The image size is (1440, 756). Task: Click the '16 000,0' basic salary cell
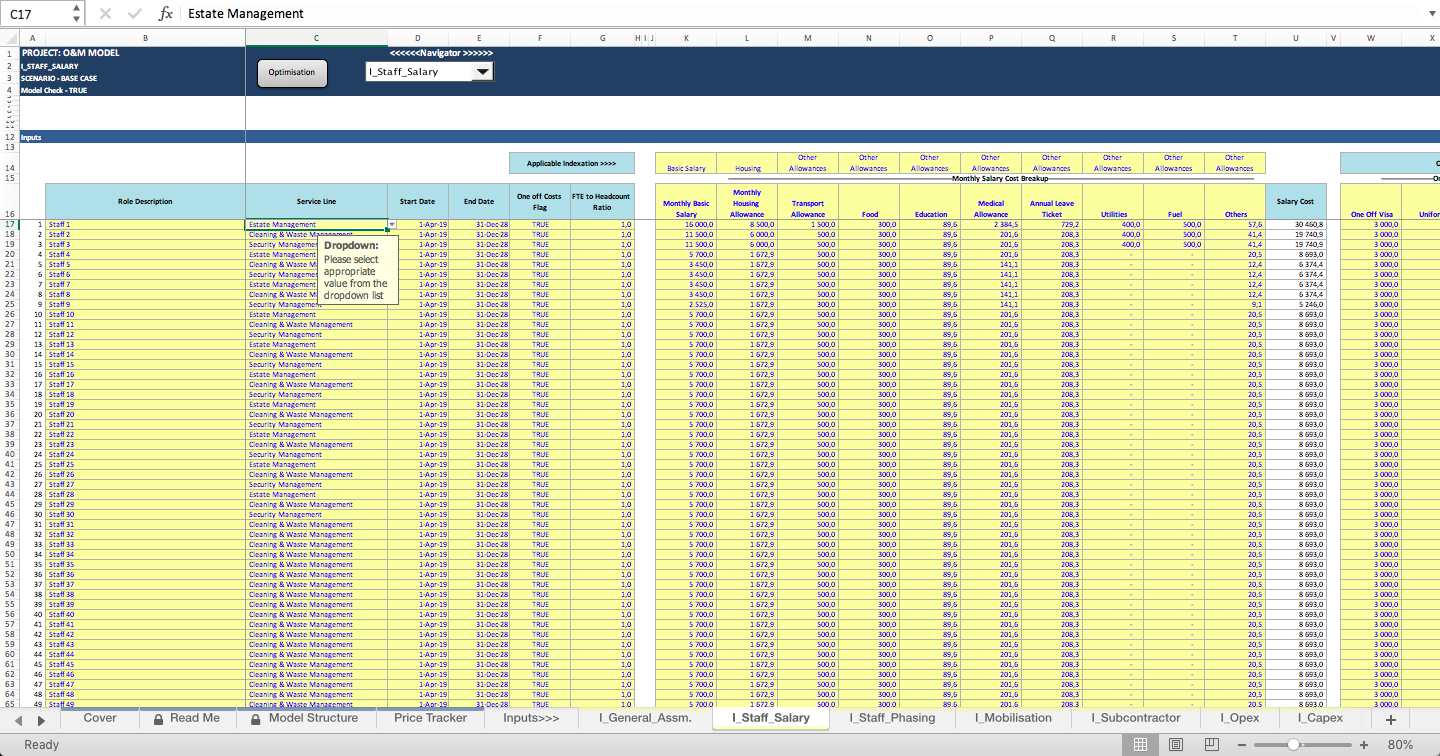pos(686,225)
